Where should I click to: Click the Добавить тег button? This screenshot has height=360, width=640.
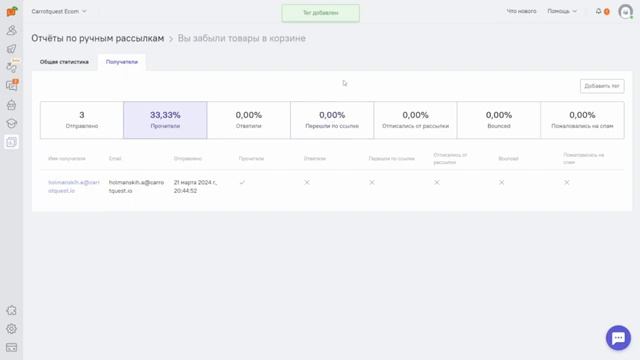tap(602, 86)
